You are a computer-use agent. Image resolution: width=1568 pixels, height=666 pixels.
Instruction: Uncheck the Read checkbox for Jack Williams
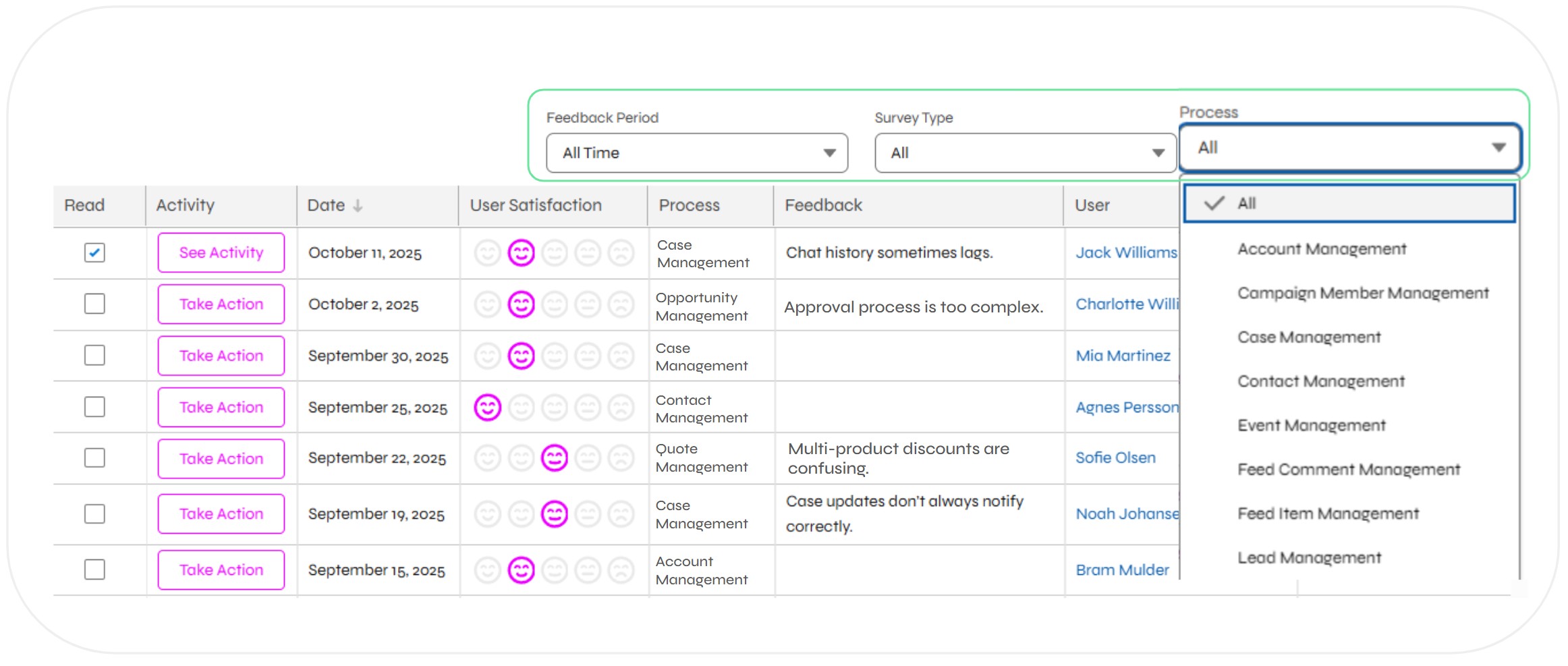[94, 253]
